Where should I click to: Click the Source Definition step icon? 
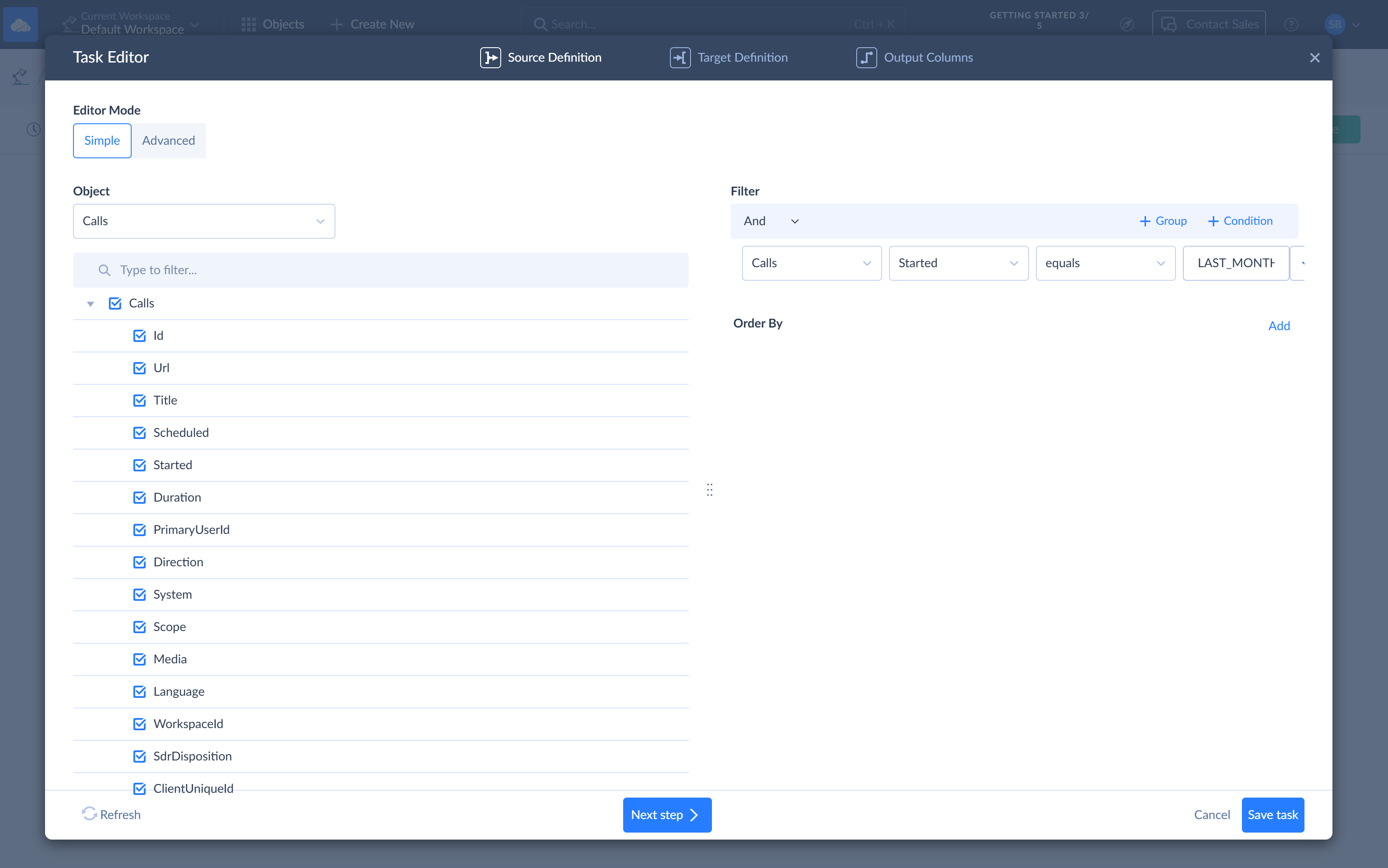[490, 57]
